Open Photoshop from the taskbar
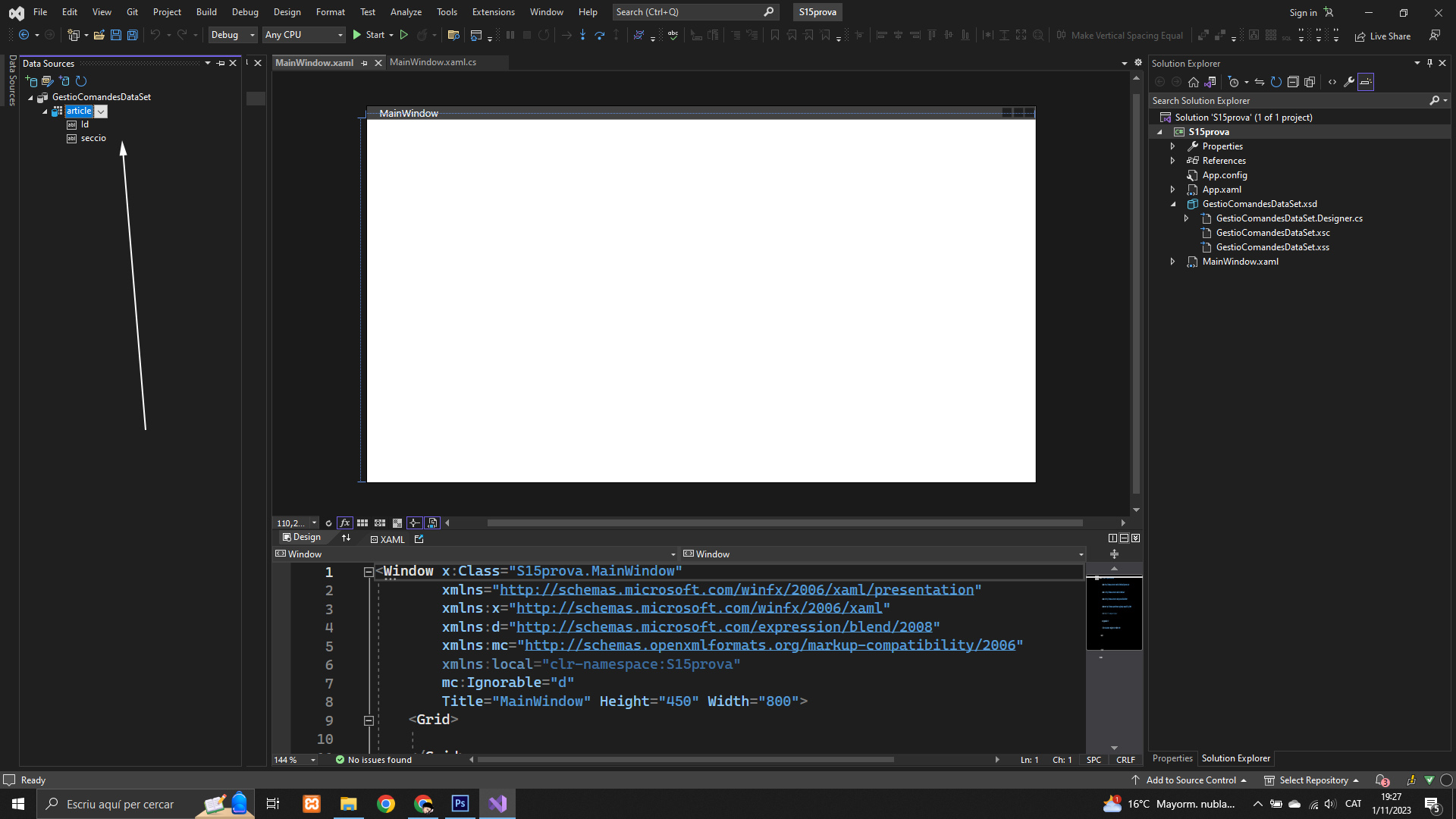Image resolution: width=1456 pixels, height=819 pixels. click(460, 804)
